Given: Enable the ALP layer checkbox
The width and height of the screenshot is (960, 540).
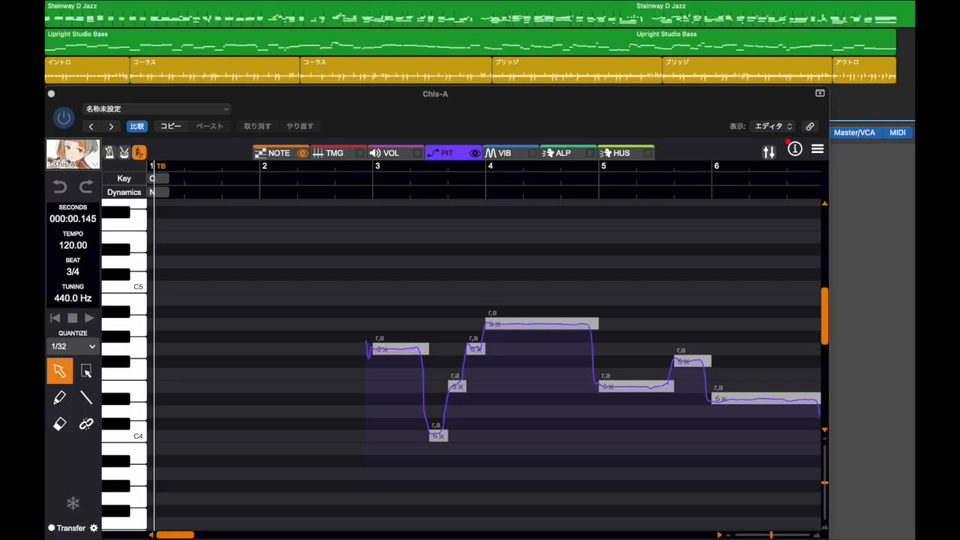Looking at the screenshot, I should (590, 153).
